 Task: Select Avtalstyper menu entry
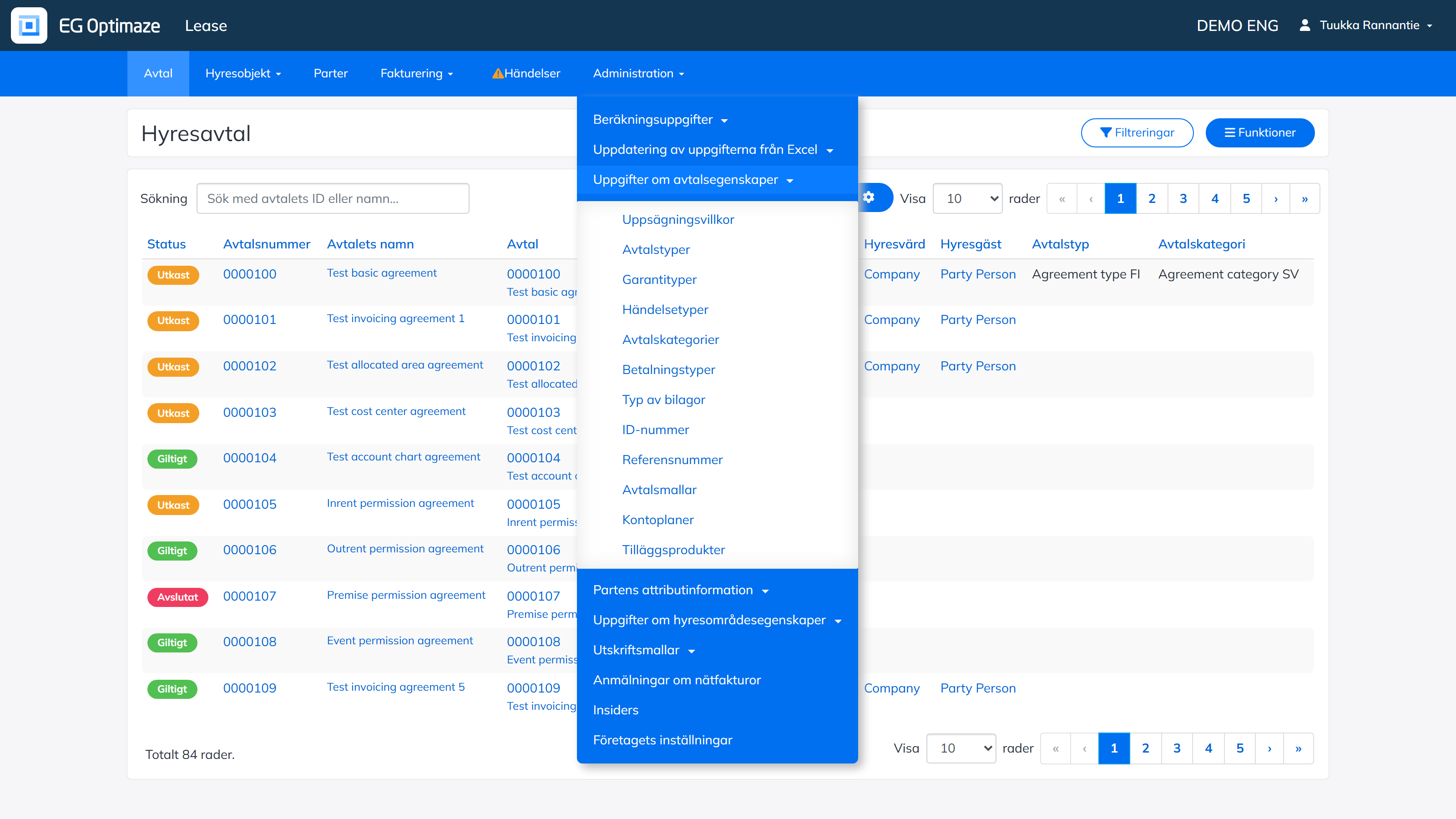tap(656, 249)
